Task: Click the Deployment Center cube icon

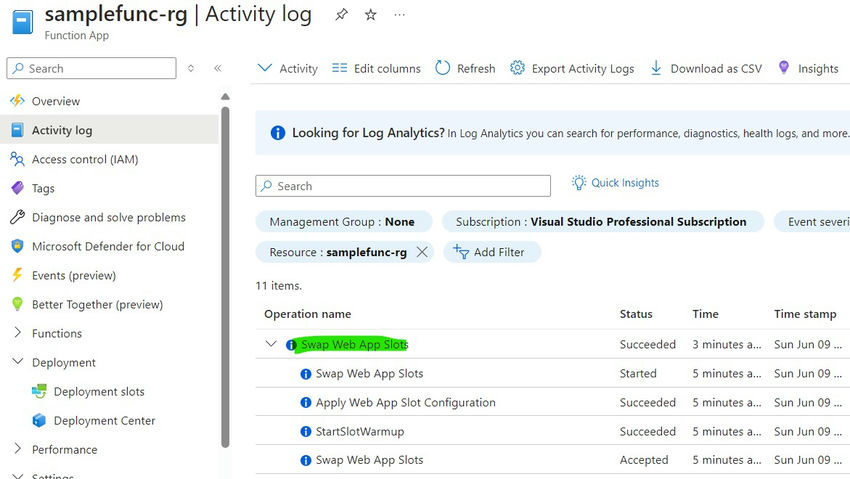Action: (x=39, y=420)
